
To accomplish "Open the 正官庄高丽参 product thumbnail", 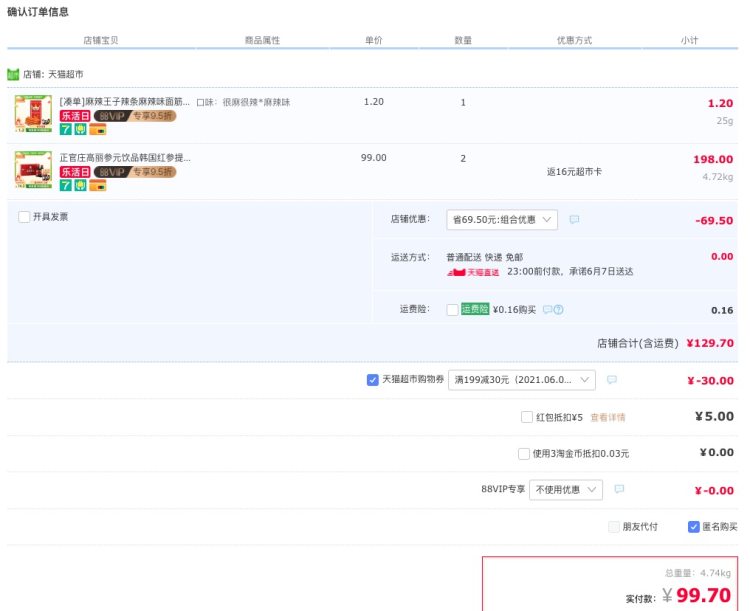I will [x=33, y=169].
